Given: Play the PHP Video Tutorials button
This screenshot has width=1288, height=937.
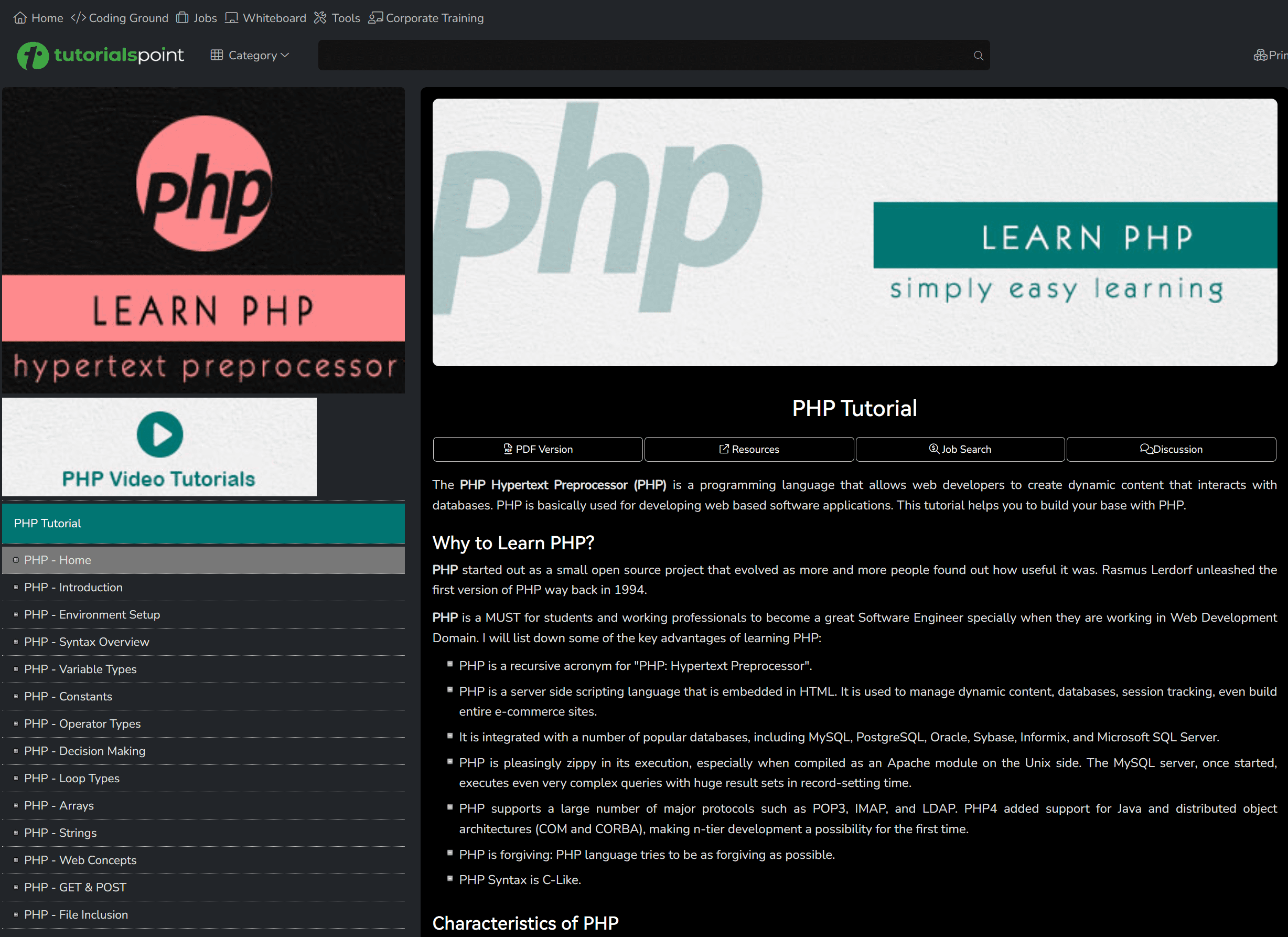Looking at the screenshot, I should pos(159,435).
